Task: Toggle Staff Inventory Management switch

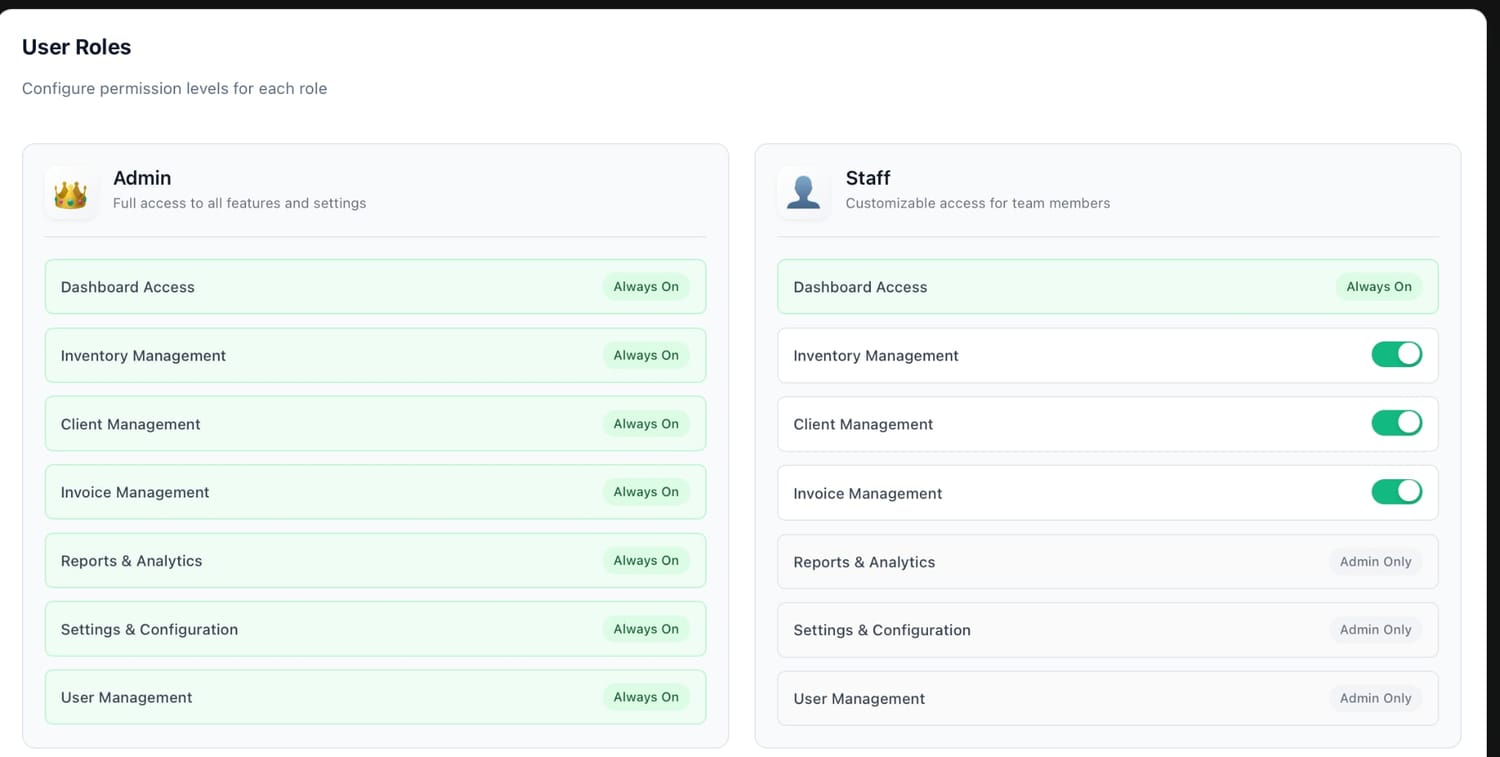Action: 1396,355
